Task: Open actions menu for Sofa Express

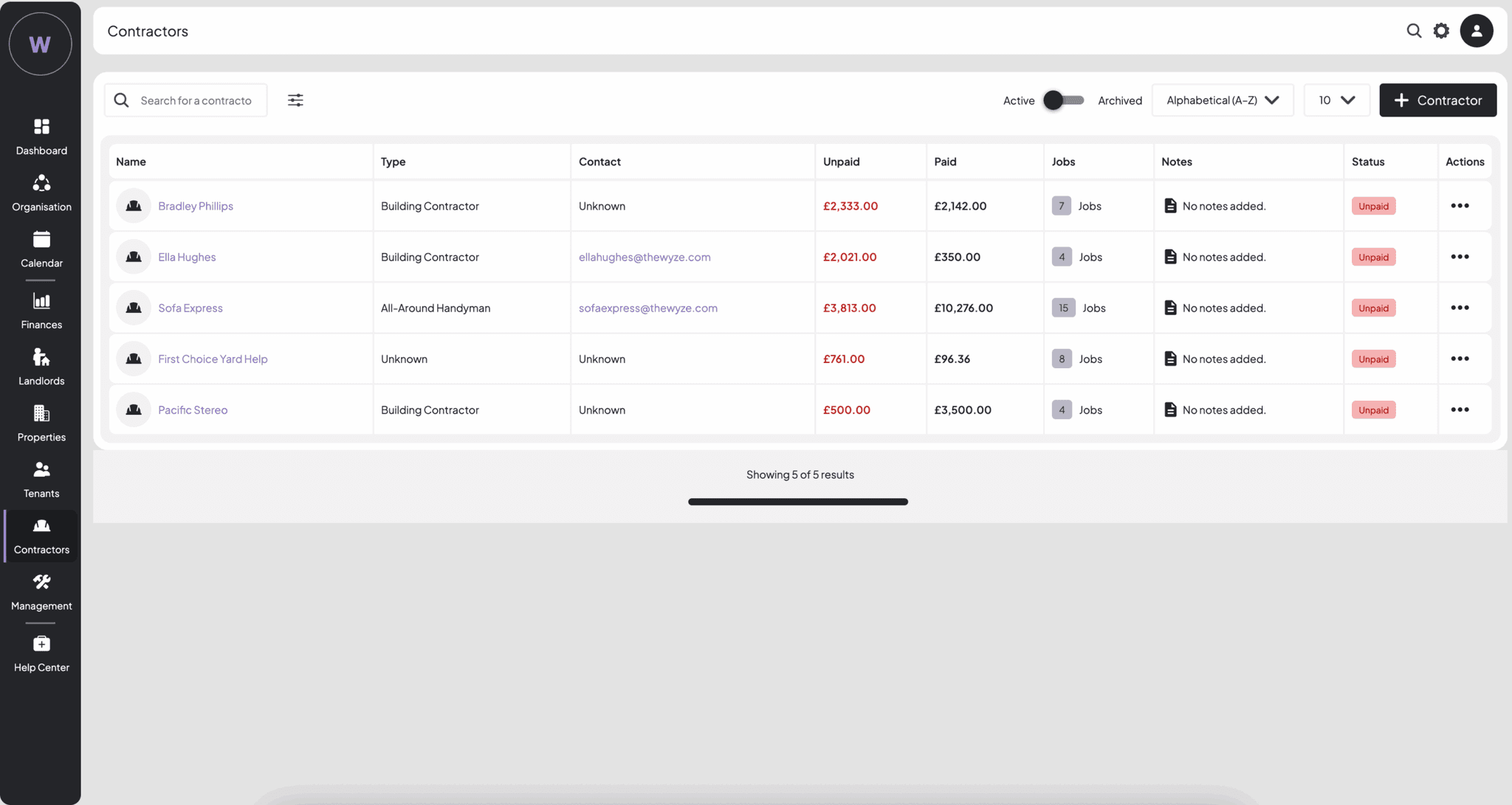Action: tap(1460, 308)
